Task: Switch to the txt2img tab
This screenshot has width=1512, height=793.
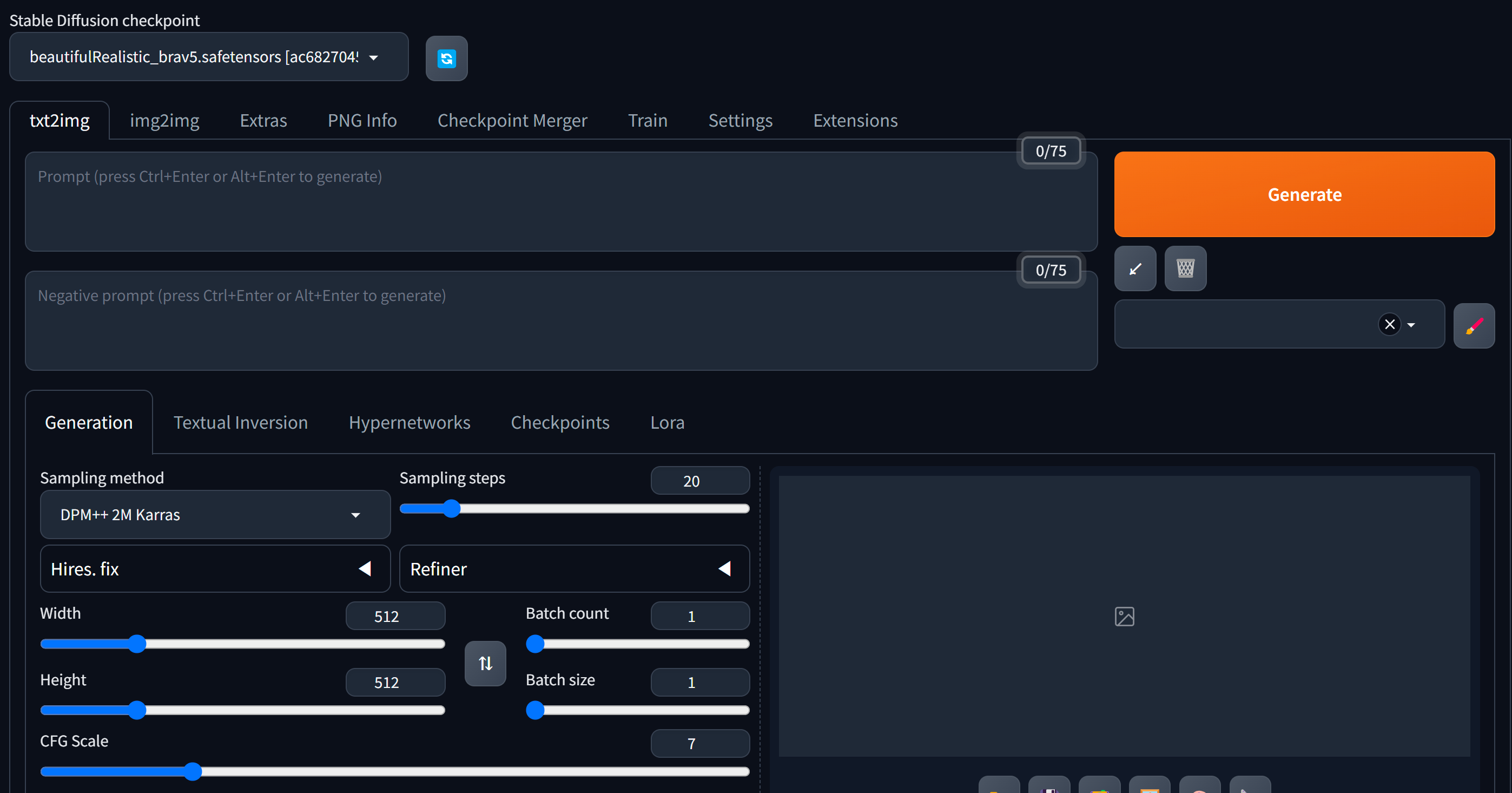Action: 60,120
